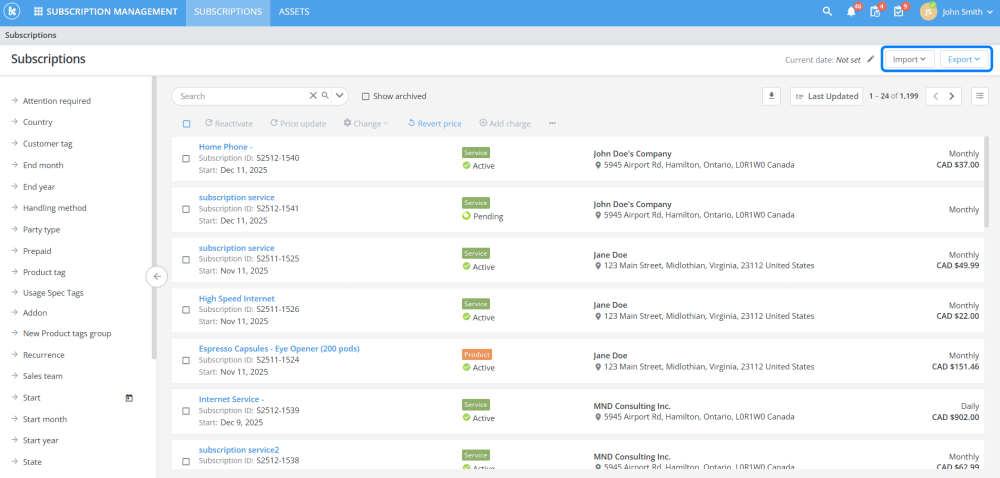1000x478 pixels.
Task: Click Revert price action
Action: click(x=434, y=124)
